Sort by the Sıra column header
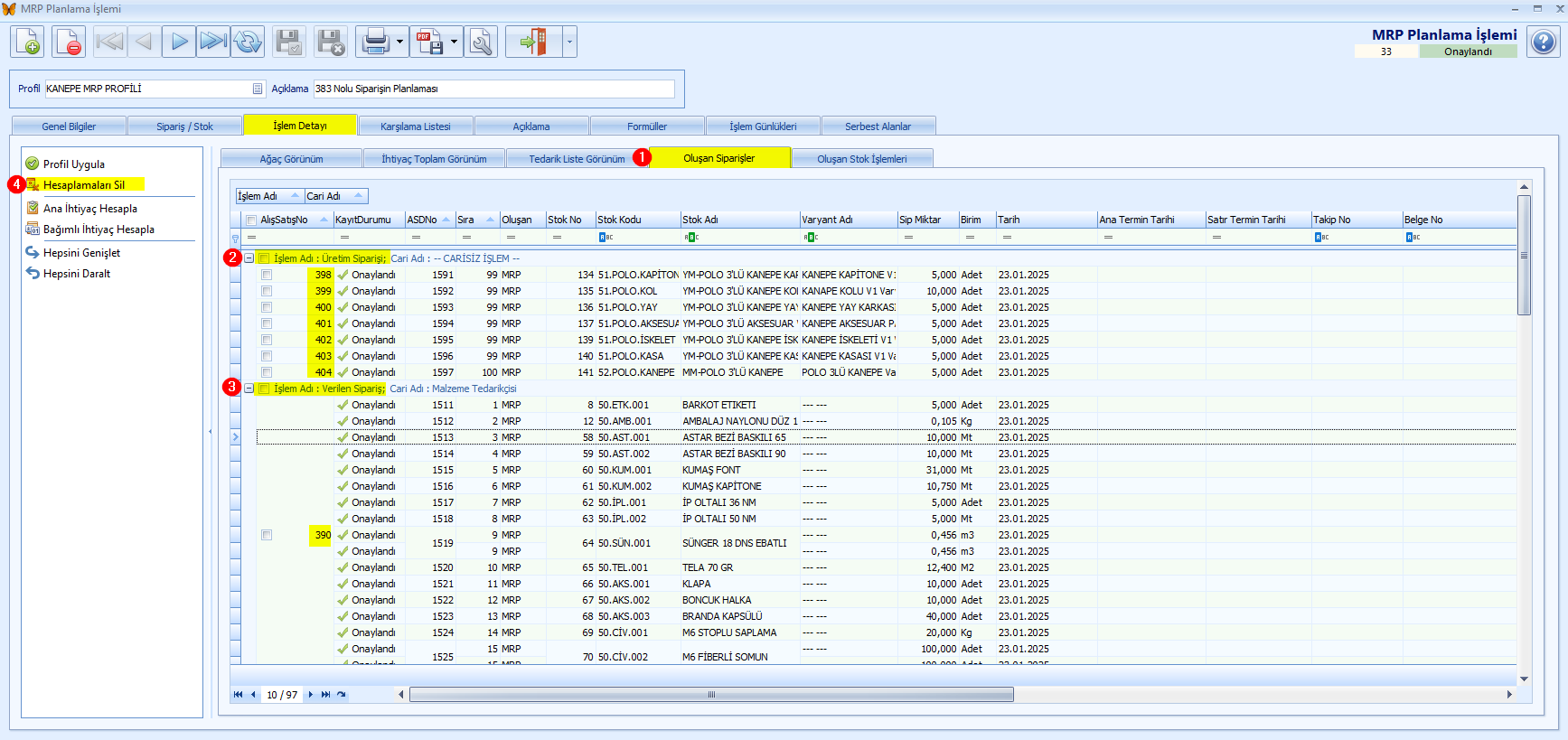Viewport: 1568px width, 740px height. (x=477, y=220)
